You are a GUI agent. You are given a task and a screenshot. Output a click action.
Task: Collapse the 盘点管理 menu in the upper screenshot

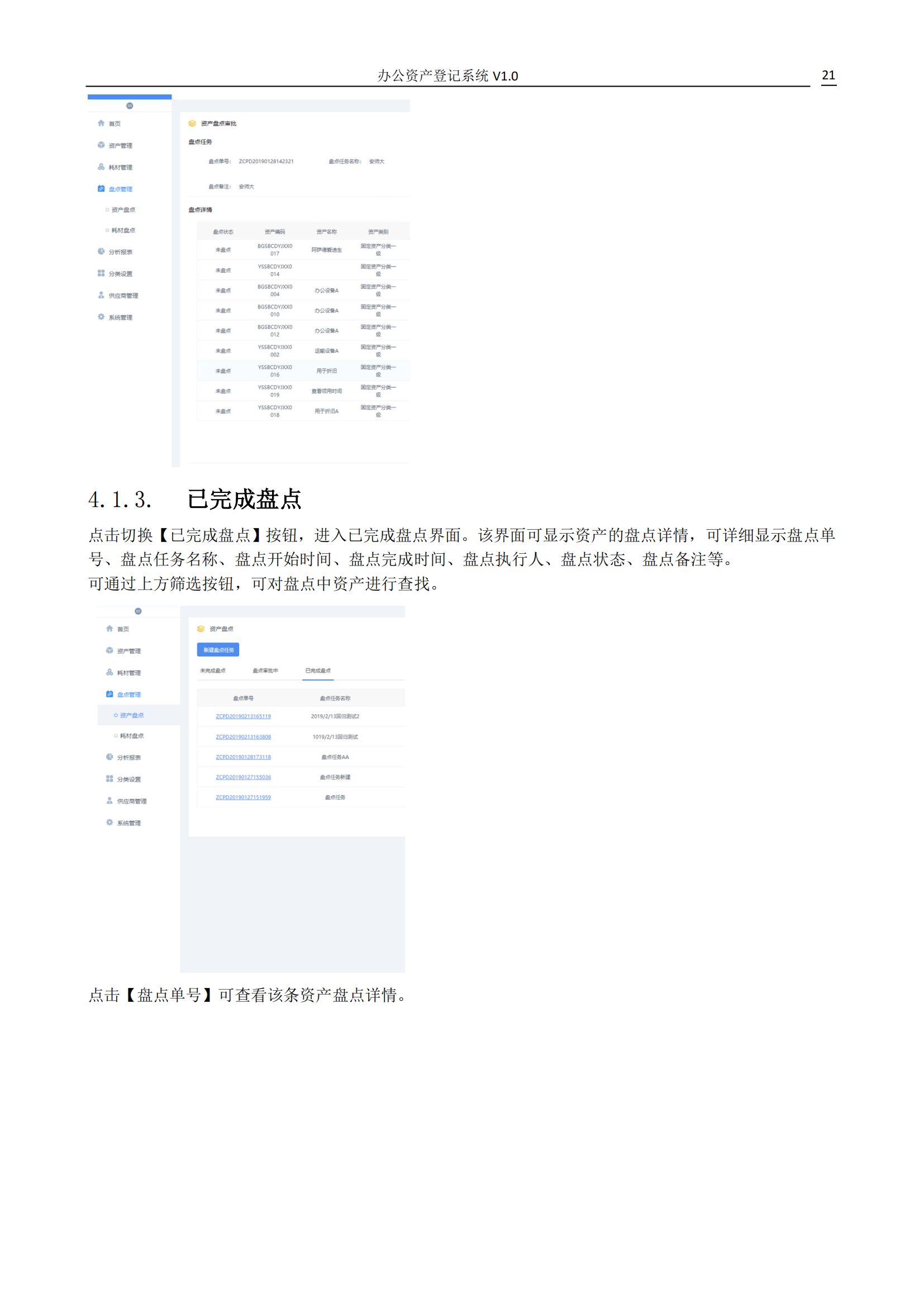[120, 189]
